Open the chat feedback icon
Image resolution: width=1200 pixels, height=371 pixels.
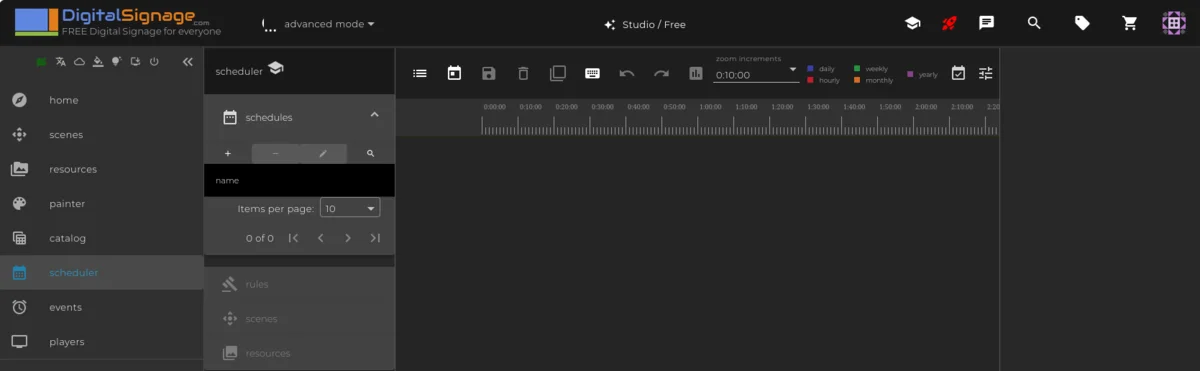[x=987, y=23]
